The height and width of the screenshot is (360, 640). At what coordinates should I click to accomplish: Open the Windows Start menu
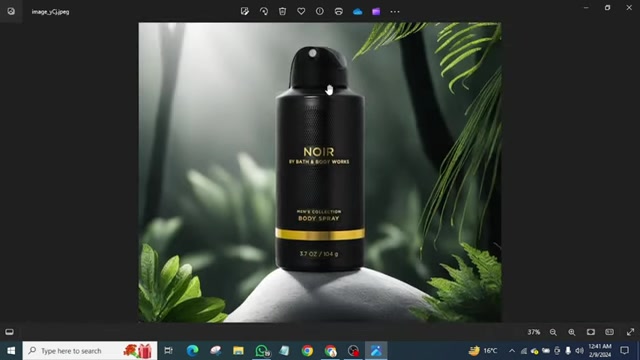click(11, 351)
